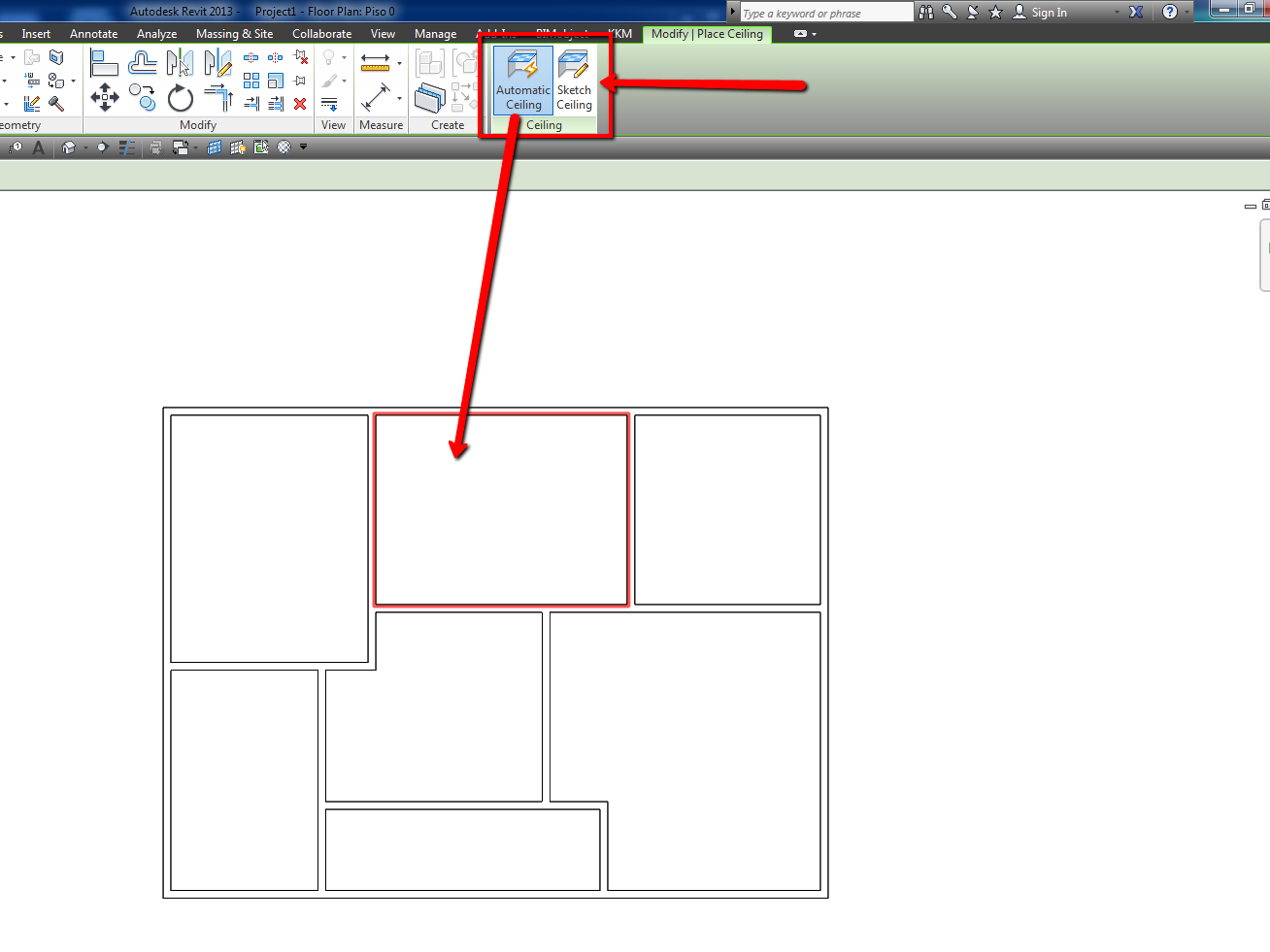The image size is (1270, 952).
Task: Click the Text tool in Quick Access toolbar
Action: [39, 148]
